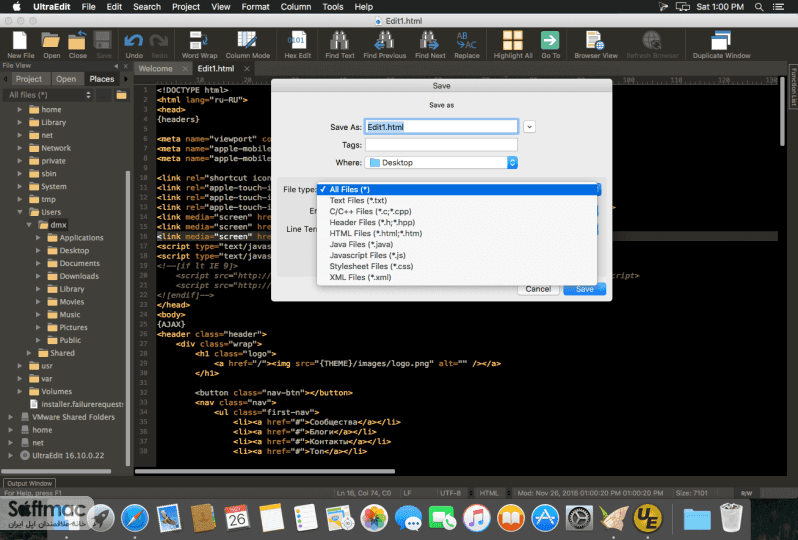Launch Browser View from the toolbar
Image resolution: width=798 pixels, height=540 pixels.
click(595, 44)
